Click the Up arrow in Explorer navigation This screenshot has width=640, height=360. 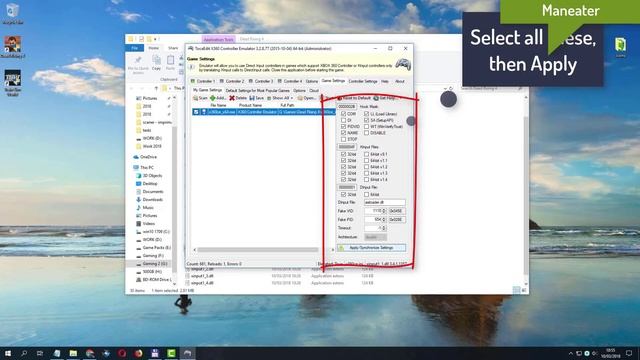point(156,88)
